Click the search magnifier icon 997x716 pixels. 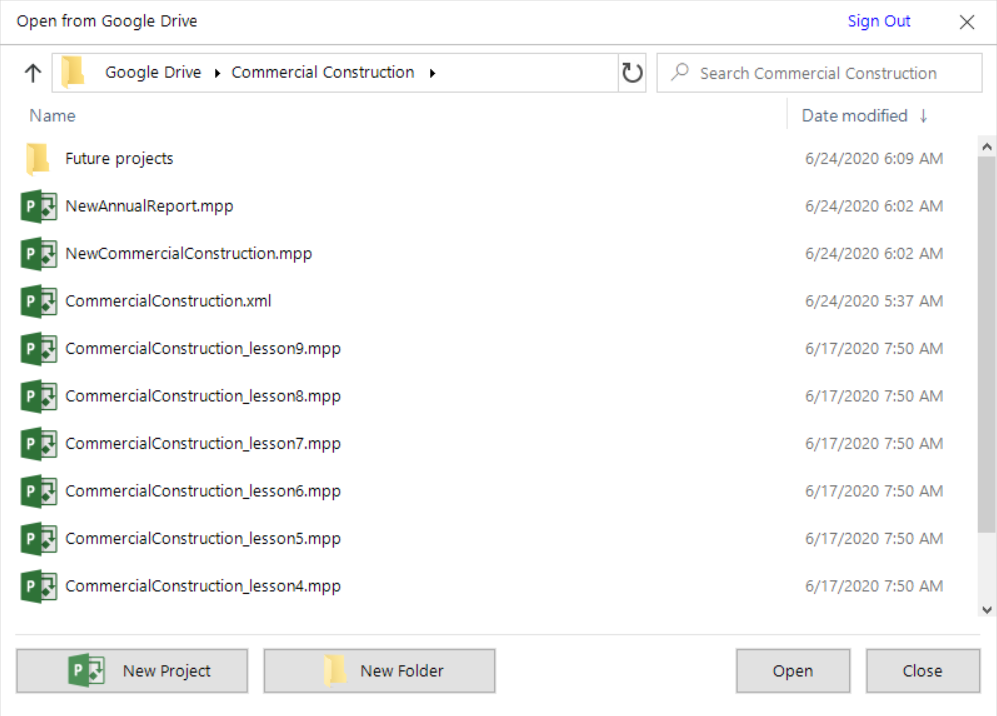click(680, 72)
